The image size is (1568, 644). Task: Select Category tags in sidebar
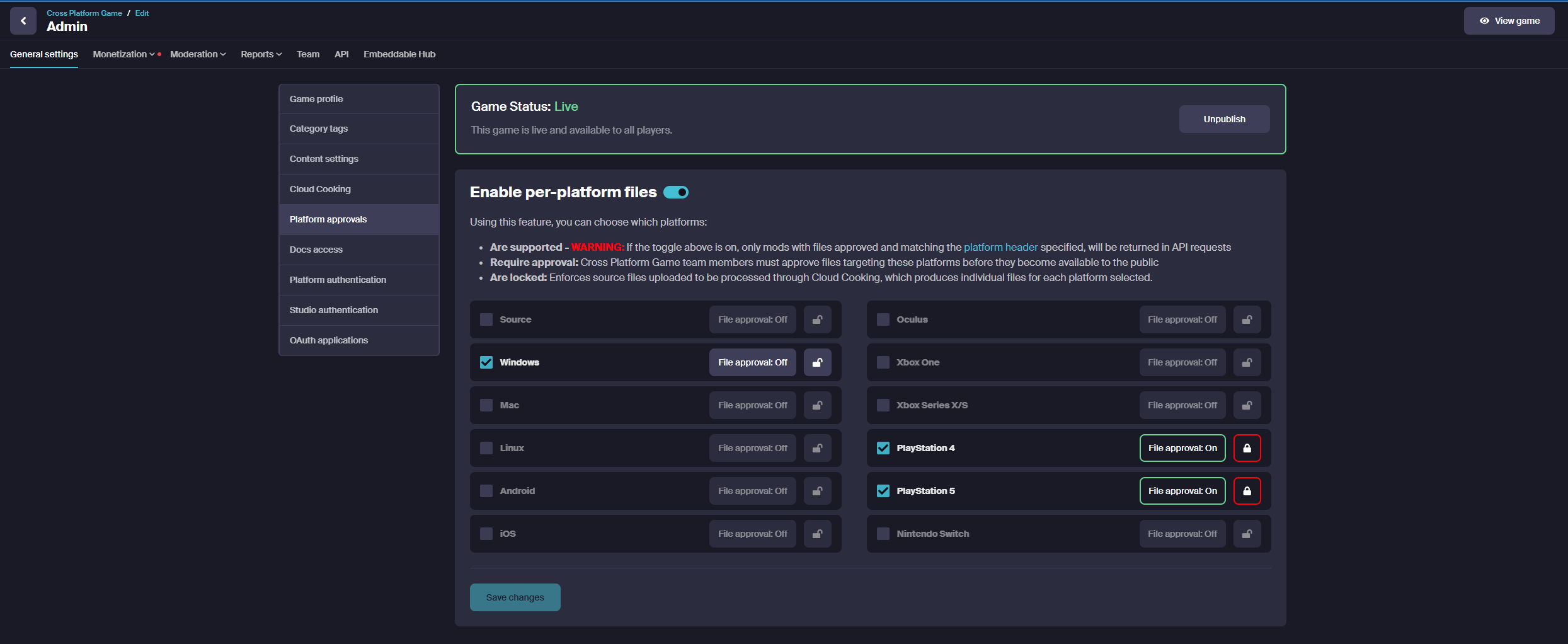tap(359, 129)
